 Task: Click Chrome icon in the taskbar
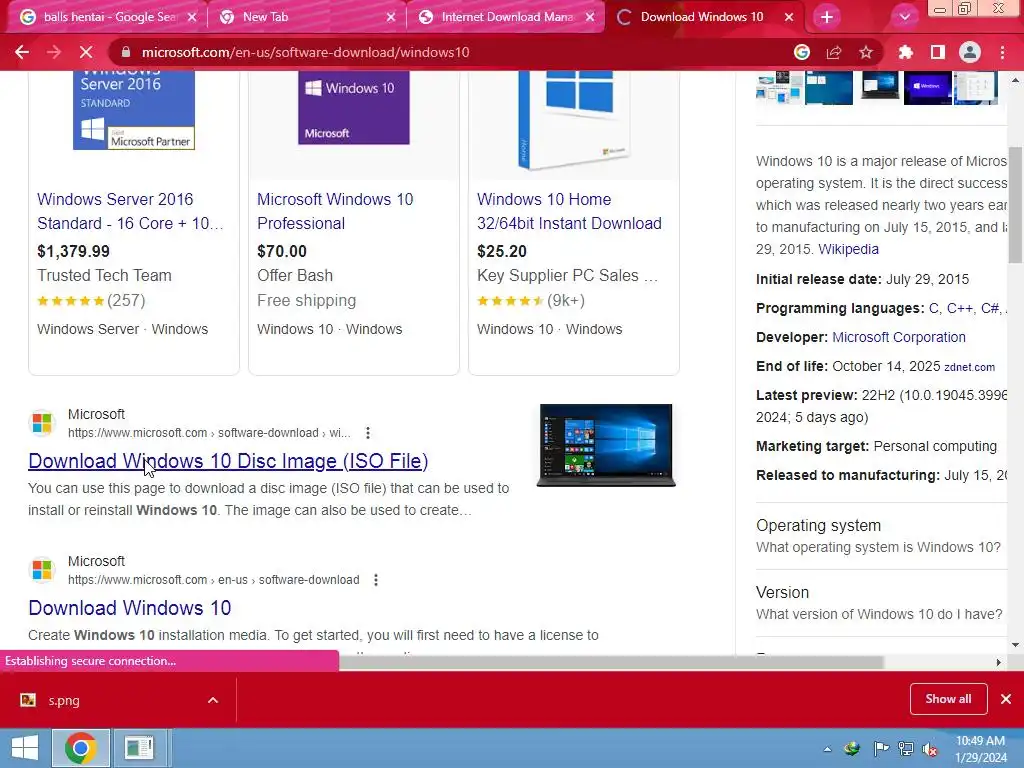pyautogui.click(x=81, y=748)
